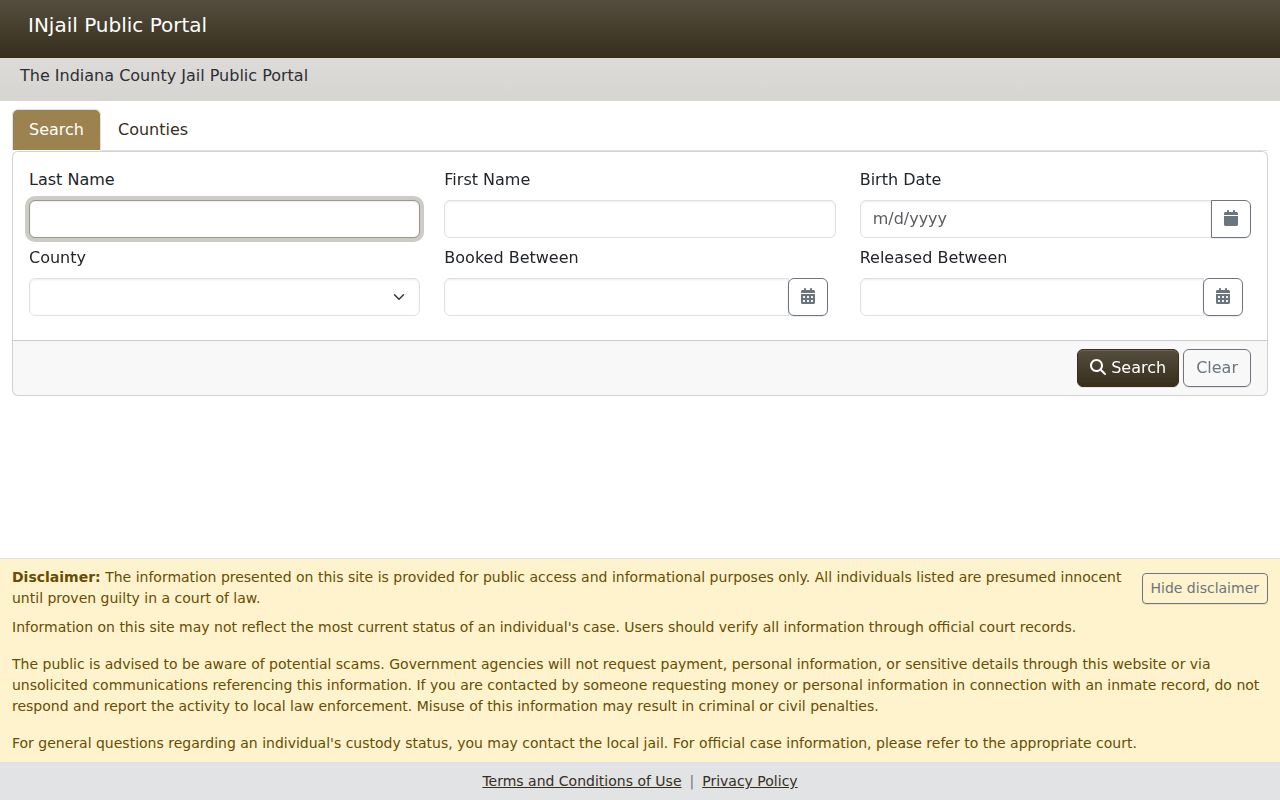
Task: Open the Birth Date calendar picker
Action: [x=1231, y=219]
